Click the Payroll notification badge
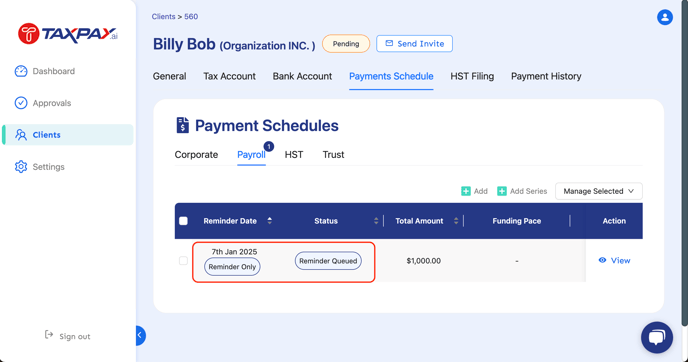This screenshot has width=688, height=362. pyautogui.click(x=269, y=147)
